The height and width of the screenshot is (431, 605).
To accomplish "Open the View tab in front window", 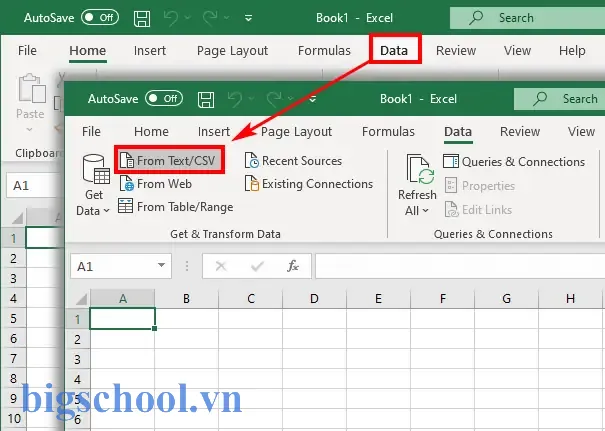I will (581, 132).
